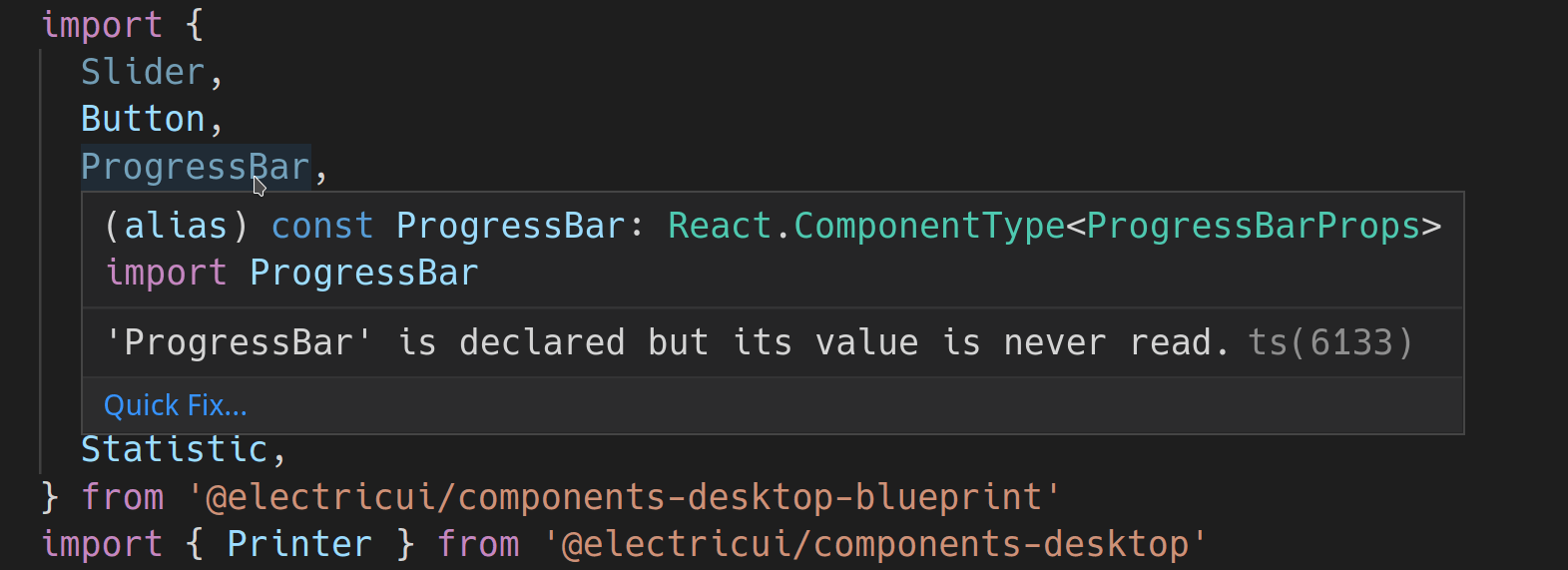The image size is (1568, 570).
Task: Click the (alias) label in the tooltip
Action: (x=176, y=226)
